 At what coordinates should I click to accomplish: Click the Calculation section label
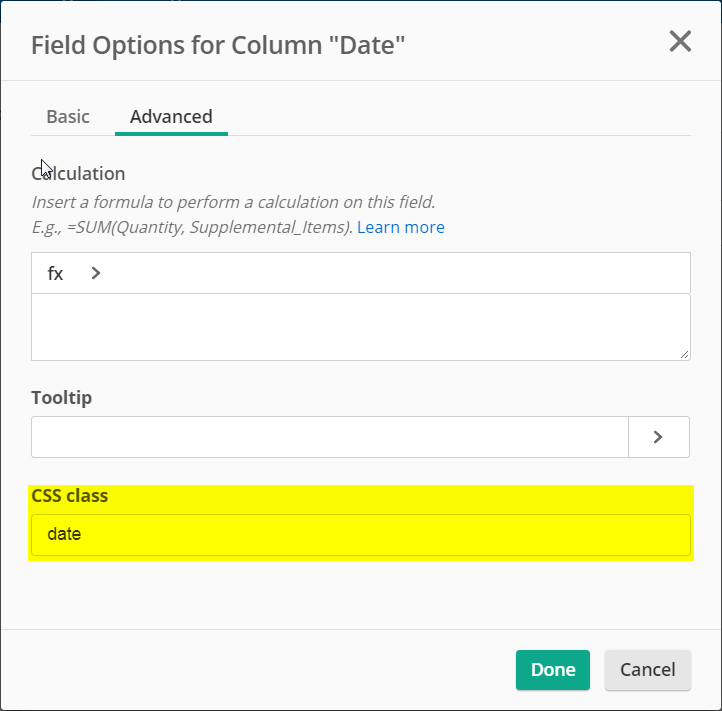tap(78, 174)
